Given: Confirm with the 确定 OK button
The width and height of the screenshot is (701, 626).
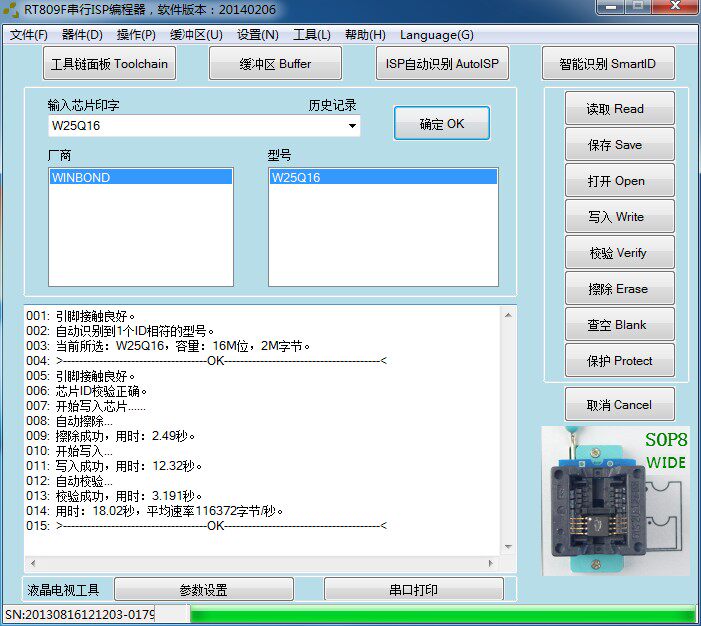Looking at the screenshot, I should 441,124.
